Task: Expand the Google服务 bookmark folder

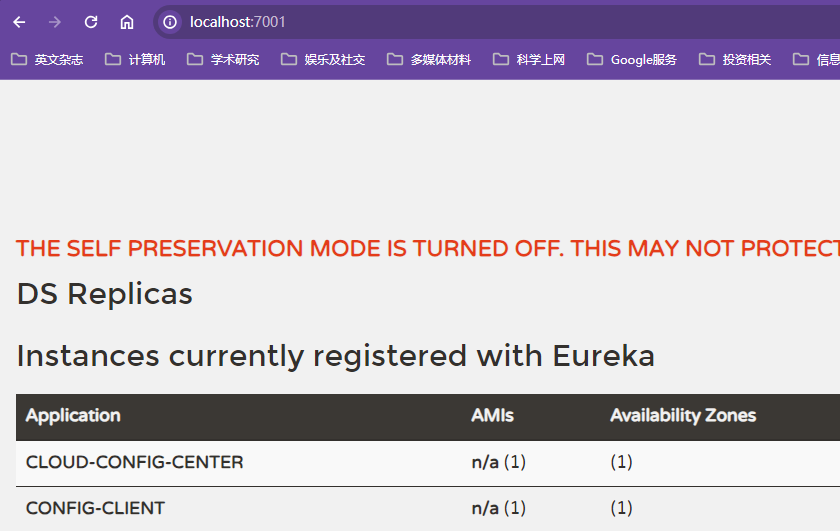Action: pyautogui.click(x=632, y=60)
